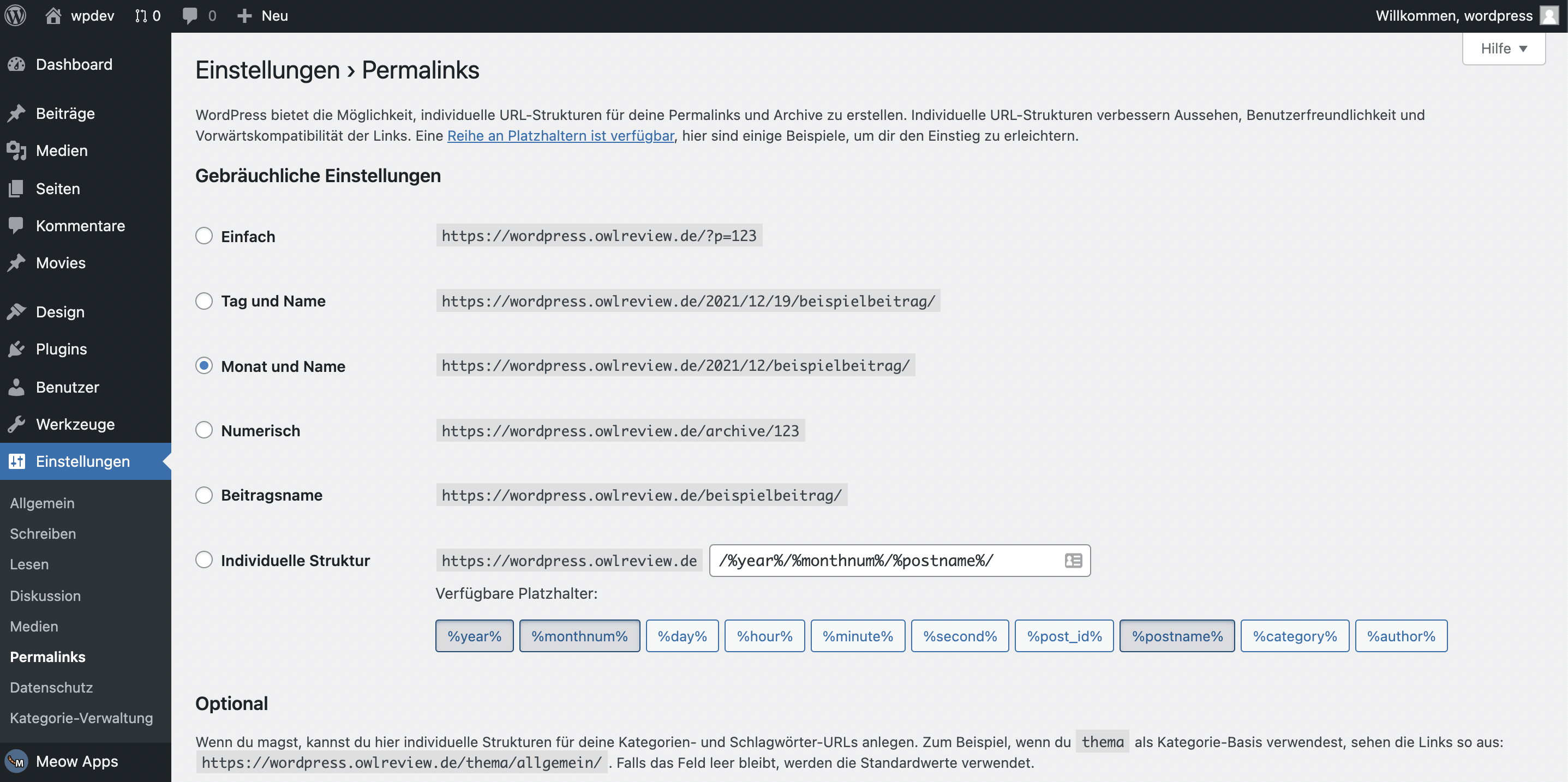The height and width of the screenshot is (782, 1568).
Task: Click the Werkzeuge wrench icon
Action: 16,424
